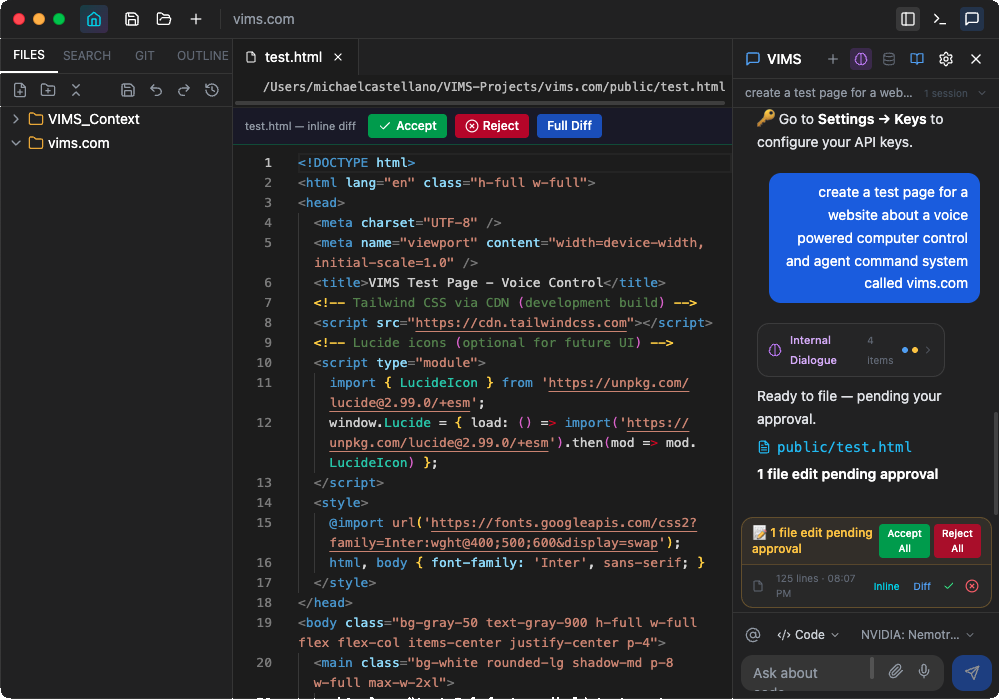The image size is (999, 700).
Task: Click the red macOS close window button
Action: coord(19,19)
